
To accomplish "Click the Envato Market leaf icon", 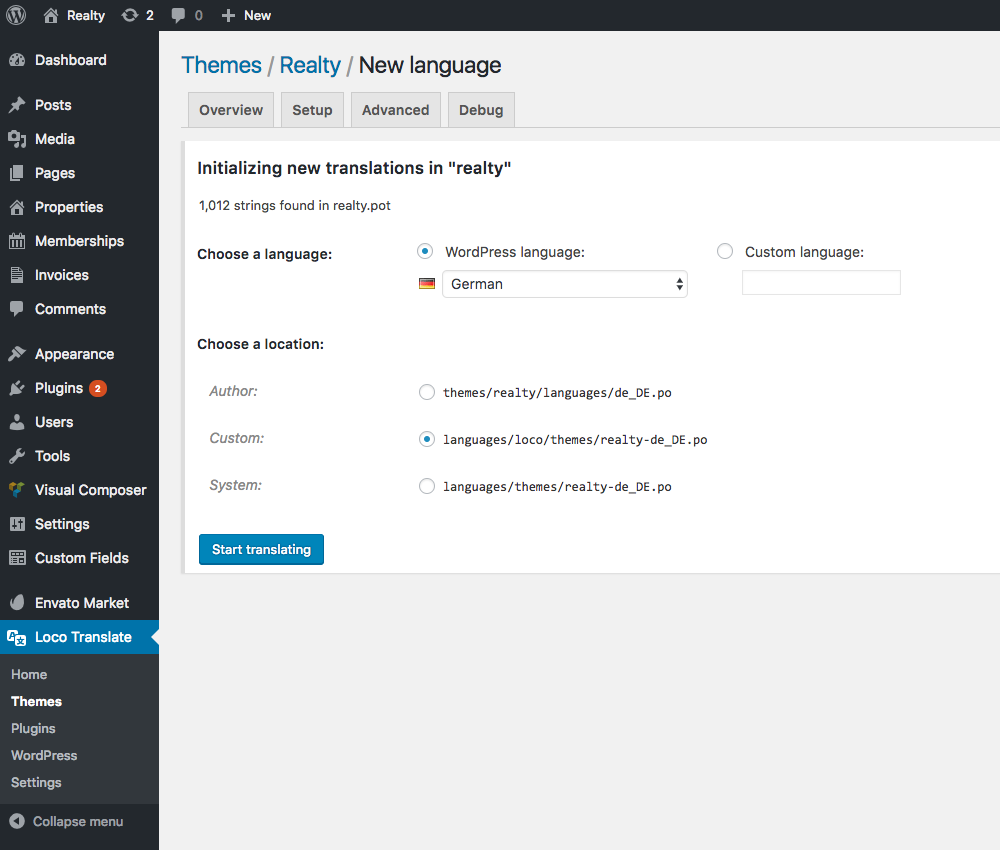I will coord(17,603).
